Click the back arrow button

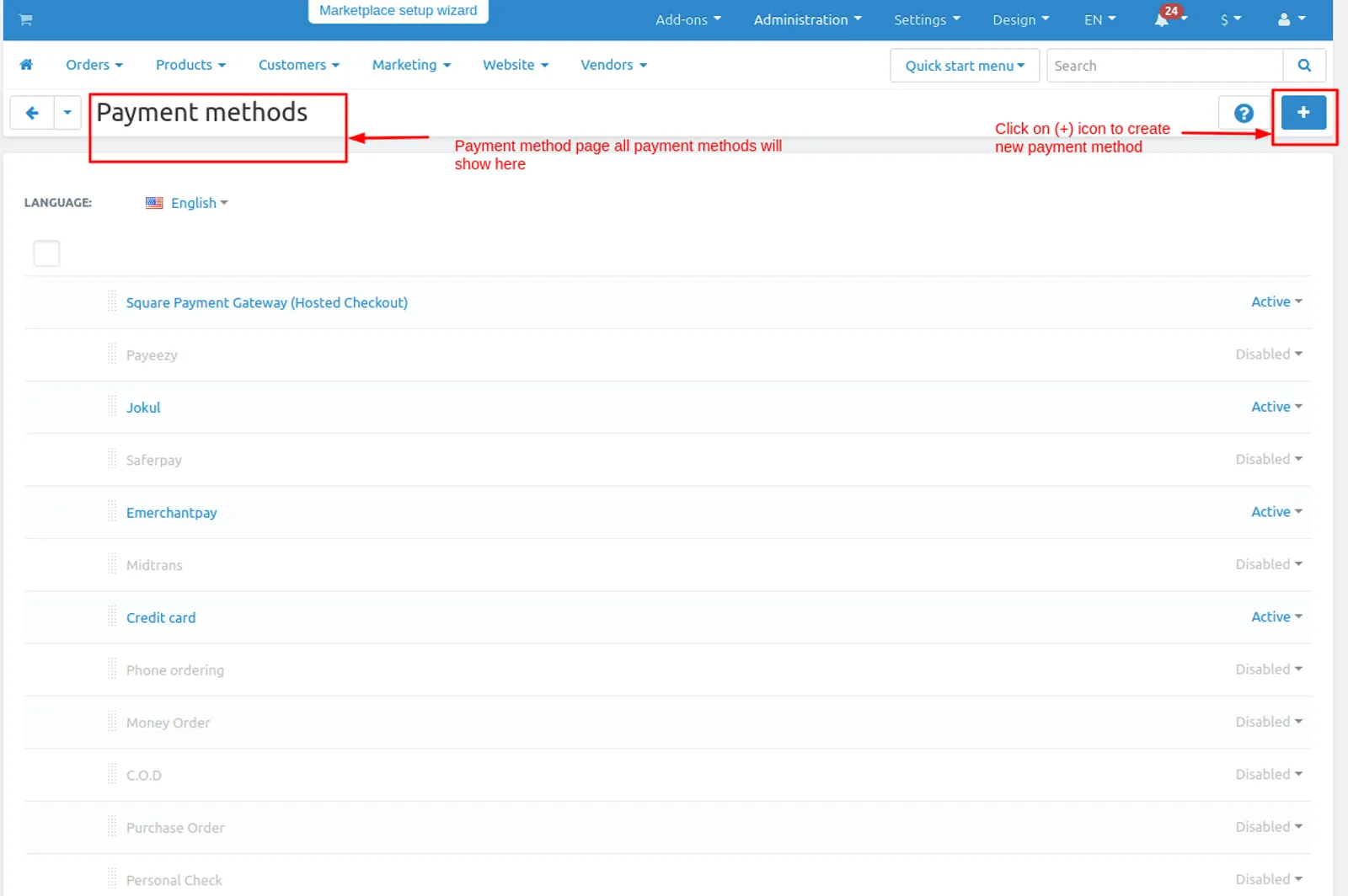tap(32, 113)
